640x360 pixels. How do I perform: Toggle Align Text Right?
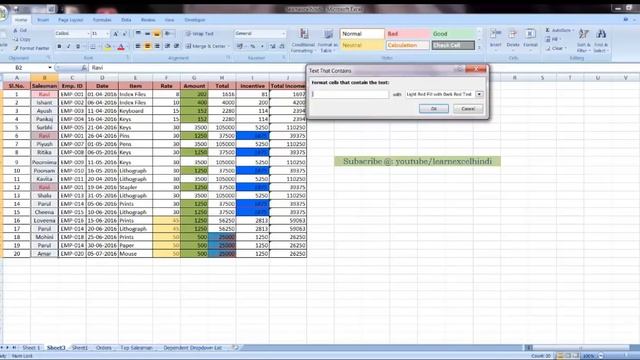coord(157,46)
